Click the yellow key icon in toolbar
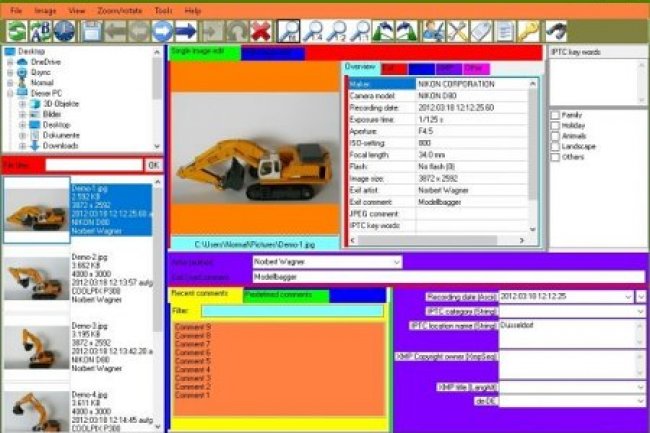The image size is (650, 433). (528, 31)
